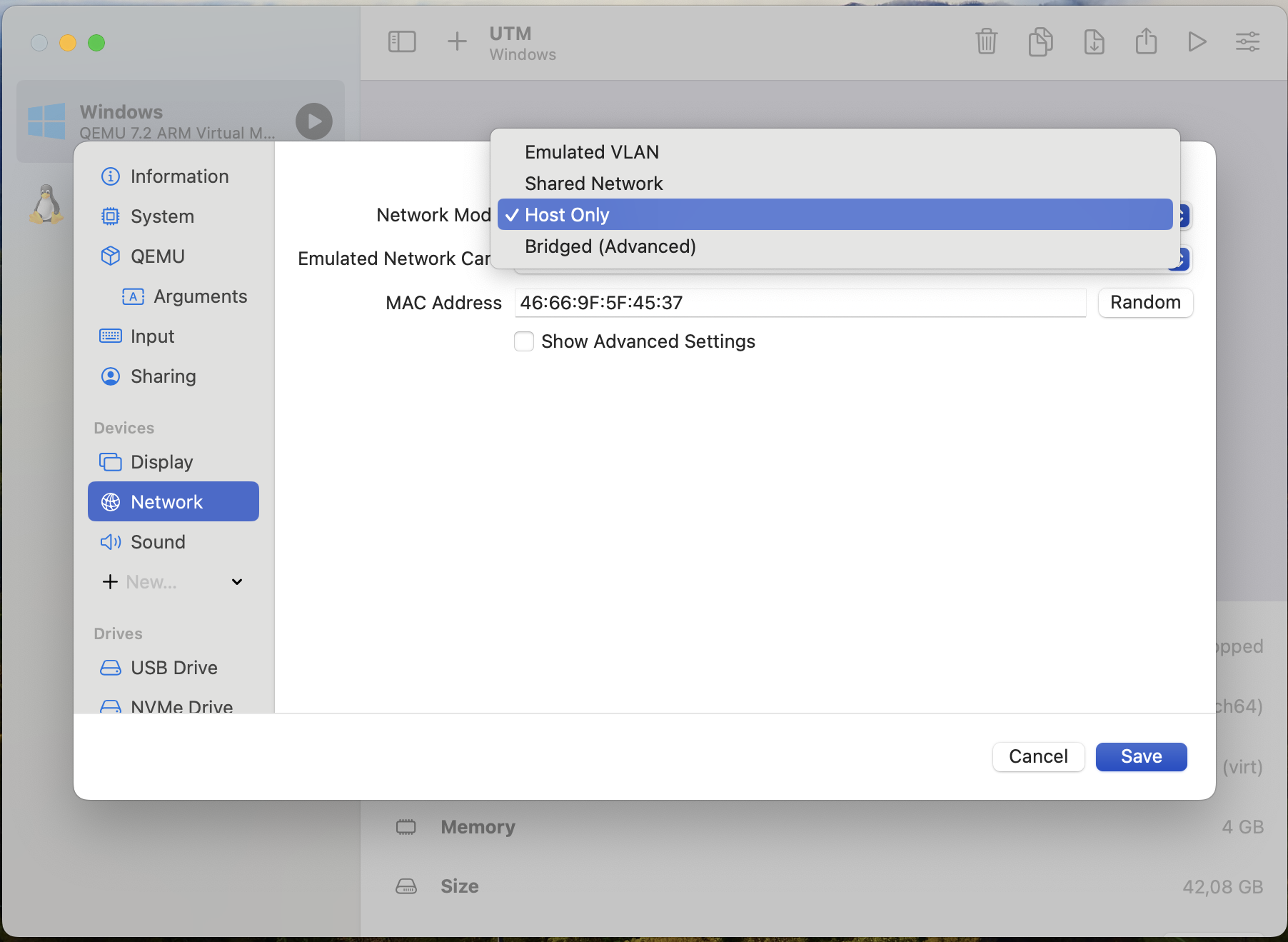The width and height of the screenshot is (1288, 942).
Task: Click inside the MAC Address field
Action: point(800,302)
